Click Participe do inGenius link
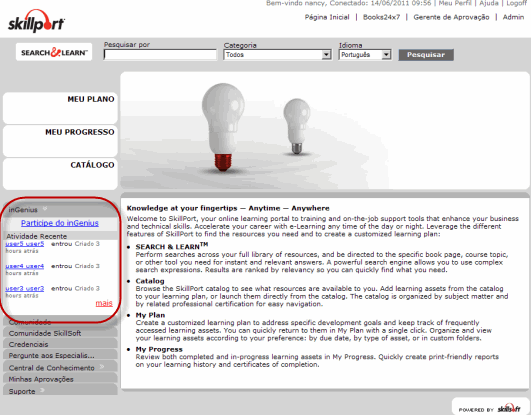 pos(60,223)
